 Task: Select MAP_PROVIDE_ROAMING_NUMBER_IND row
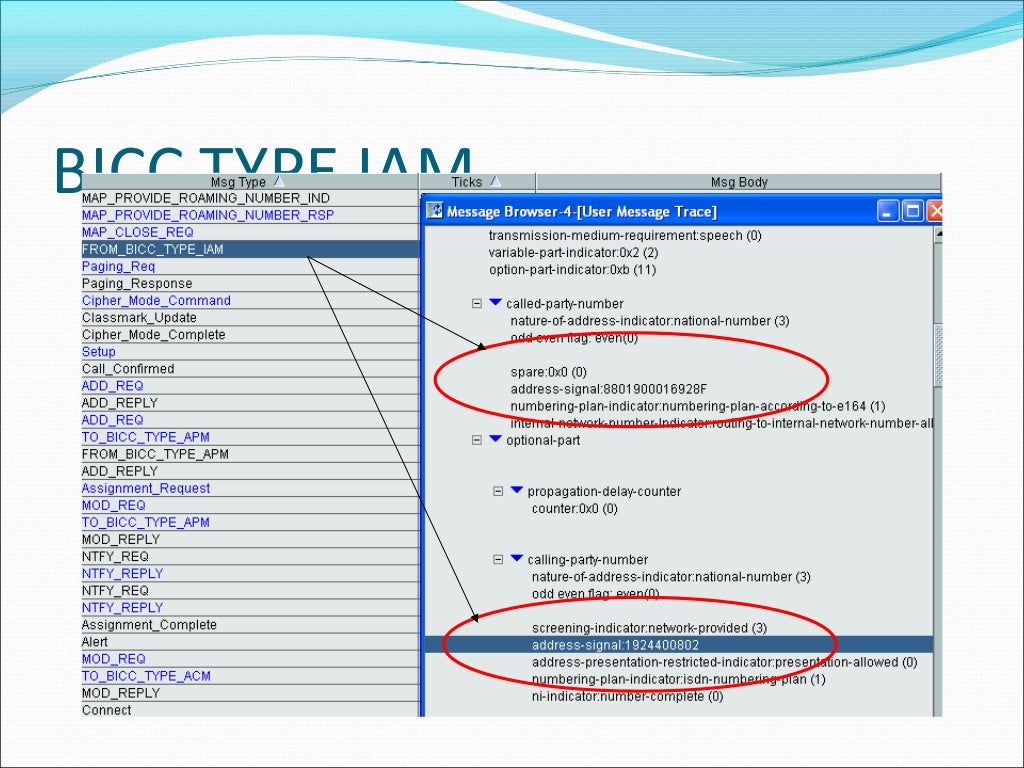click(x=249, y=198)
